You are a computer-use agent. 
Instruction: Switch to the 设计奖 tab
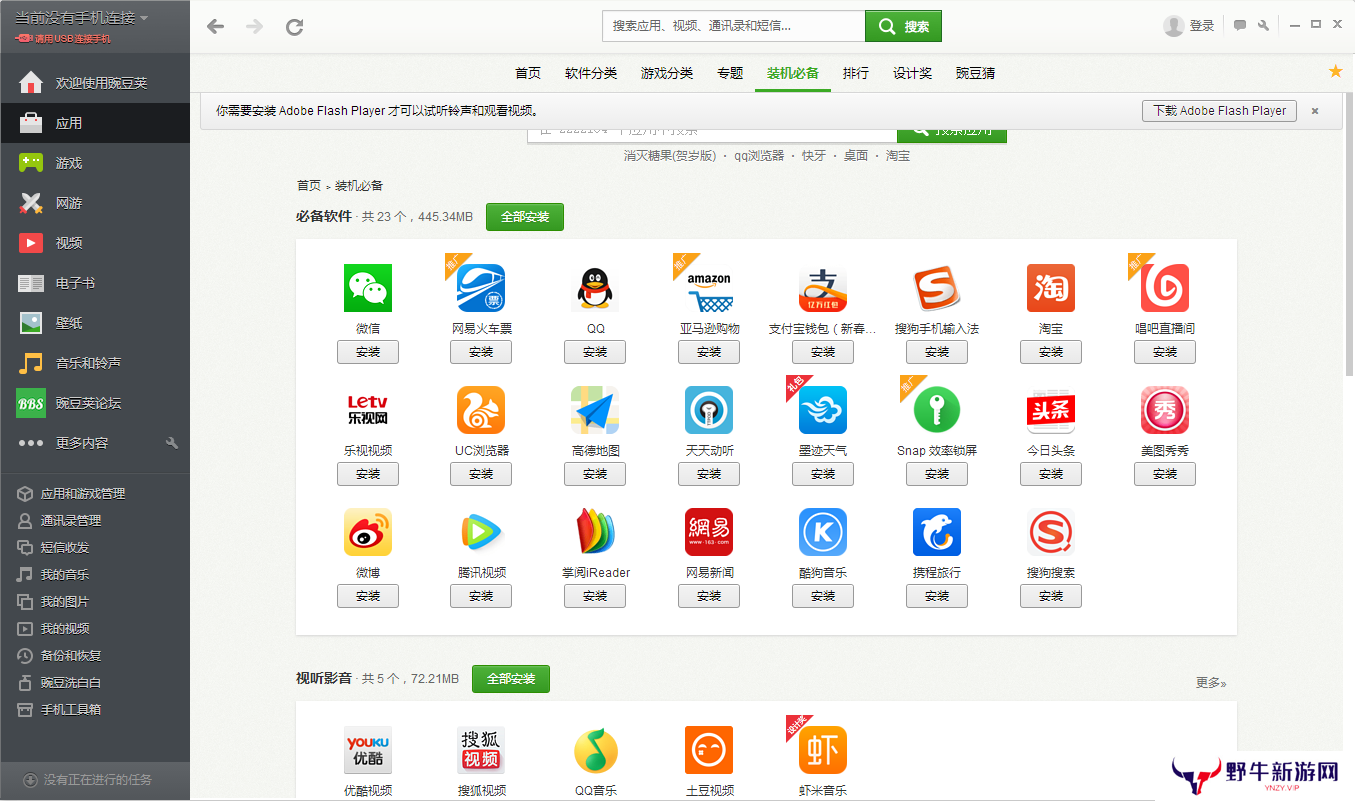pyautogui.click(x=912, y=73)
